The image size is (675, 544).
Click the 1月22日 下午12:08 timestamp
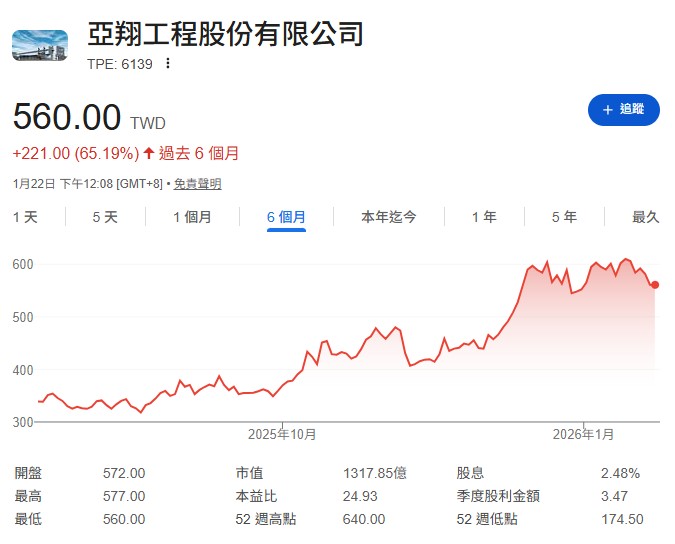tap(63, 184)
